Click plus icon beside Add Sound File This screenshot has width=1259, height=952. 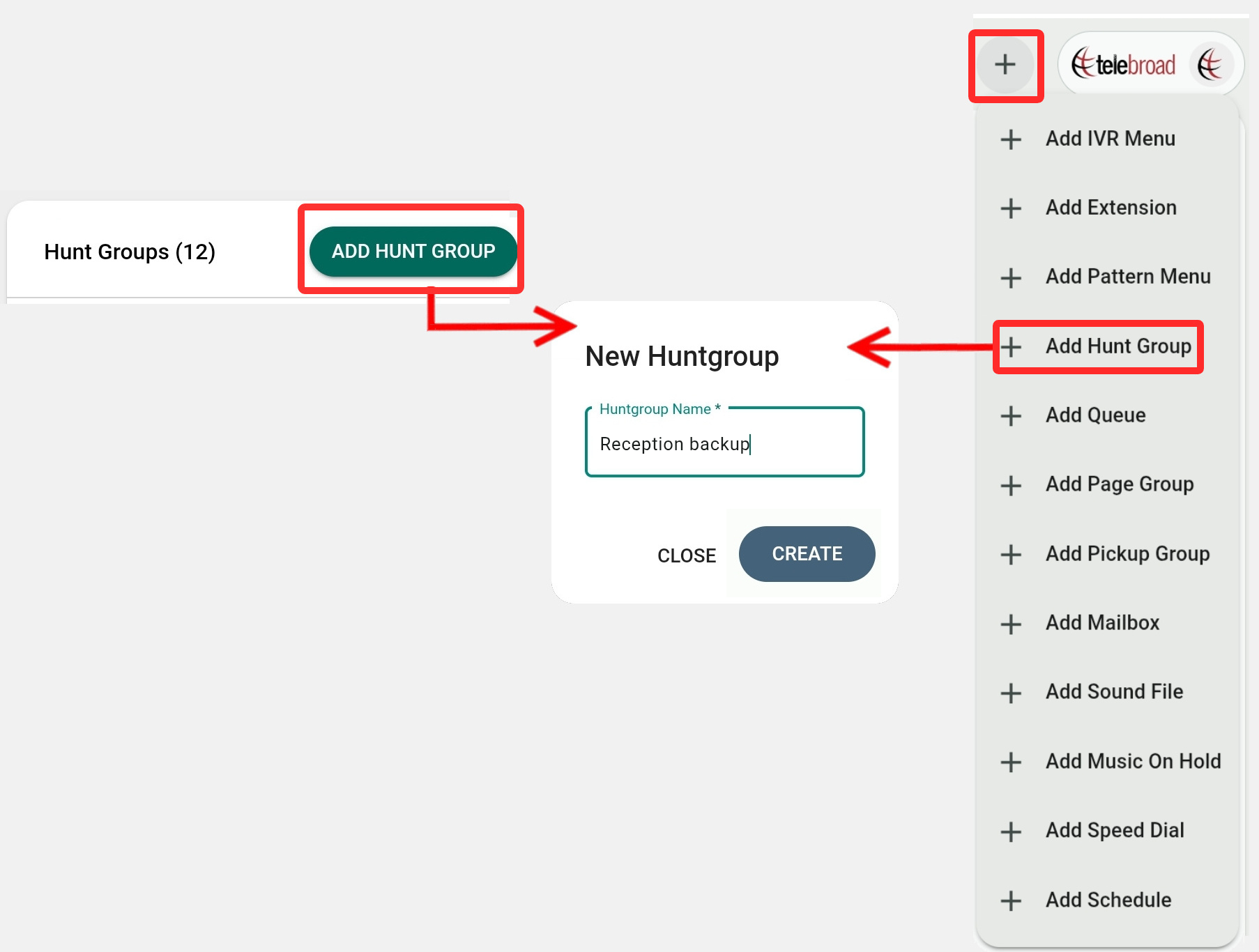(x=1011, y=693)
